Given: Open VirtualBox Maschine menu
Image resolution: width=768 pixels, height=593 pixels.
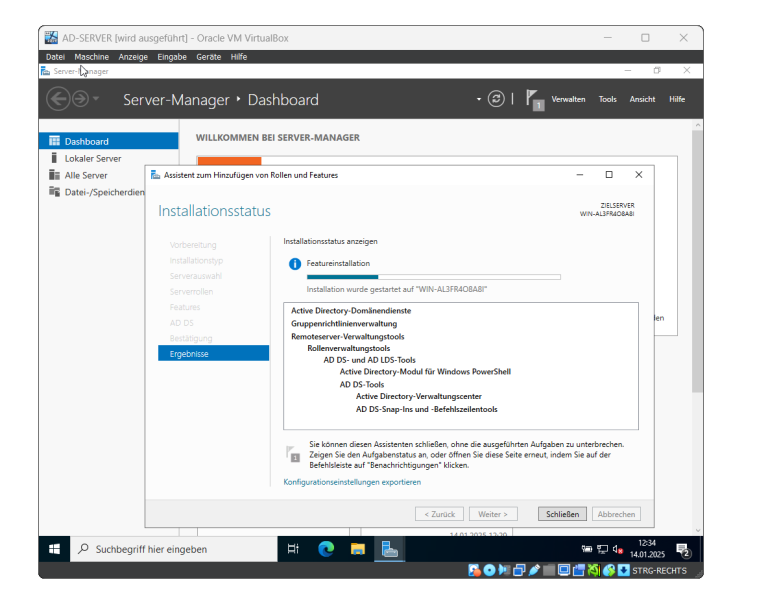Looking at the screenshot, I should point(92,57).
